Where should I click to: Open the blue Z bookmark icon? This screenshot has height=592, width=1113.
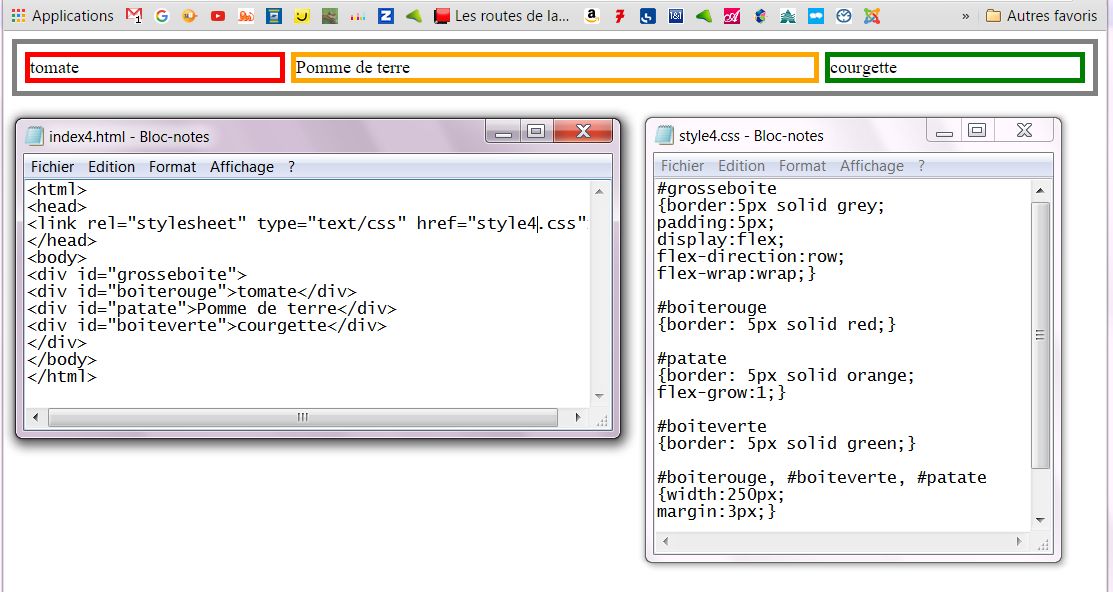click(385, 16)
